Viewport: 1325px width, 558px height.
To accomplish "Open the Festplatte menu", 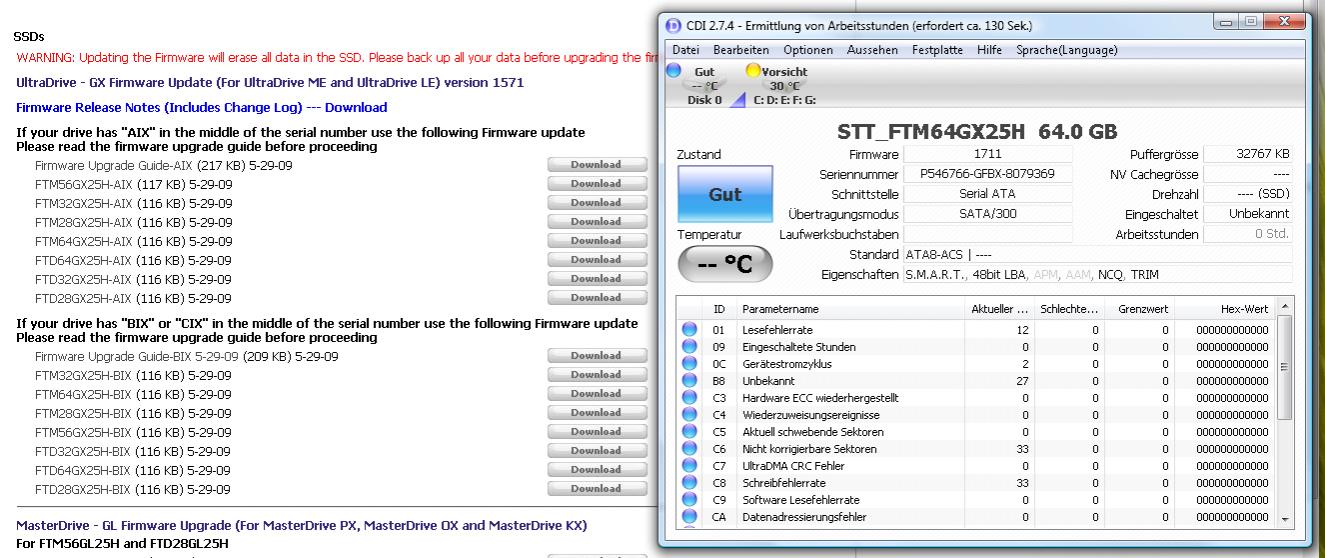I will [937, 50].
